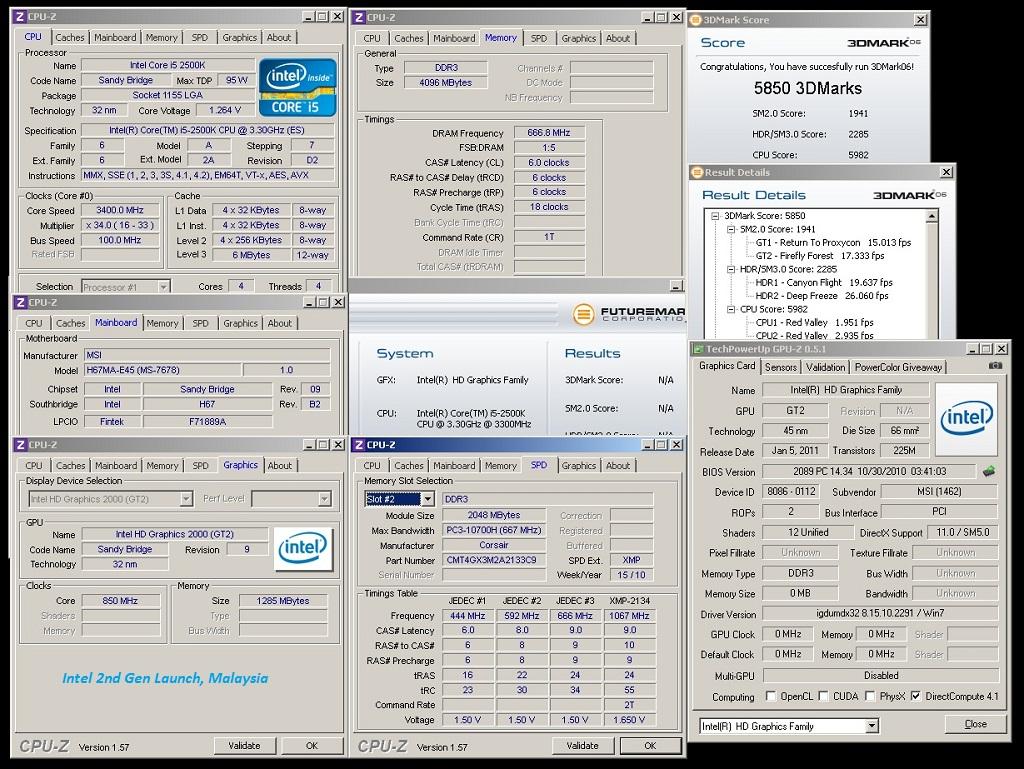Viewport: 1024px width, 769px height.
Task: Click Z icon of CPU-Z Mainboard tab window
Action: click(x=20, y=302)
